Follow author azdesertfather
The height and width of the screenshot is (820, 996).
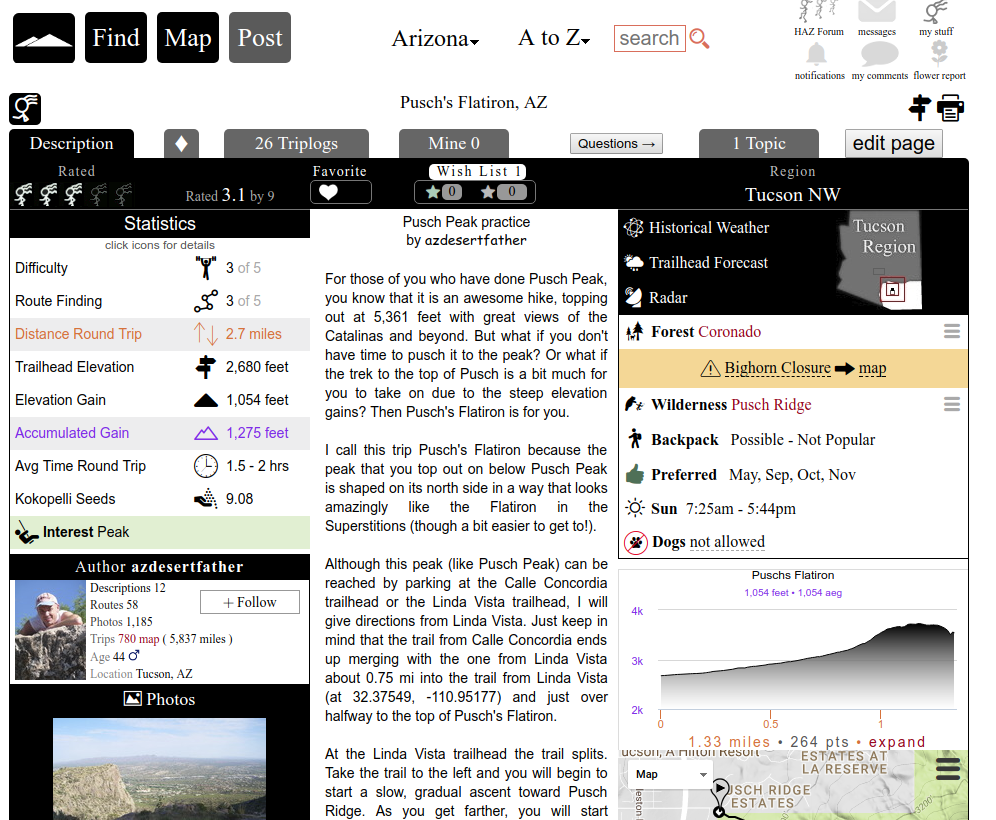(250, 602)
